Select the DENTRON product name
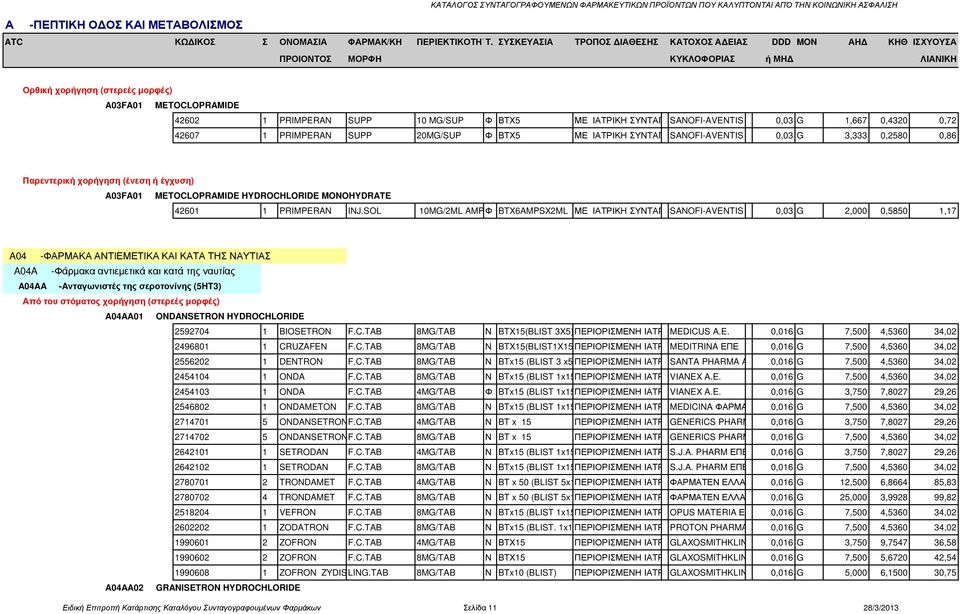 [301, 361]
